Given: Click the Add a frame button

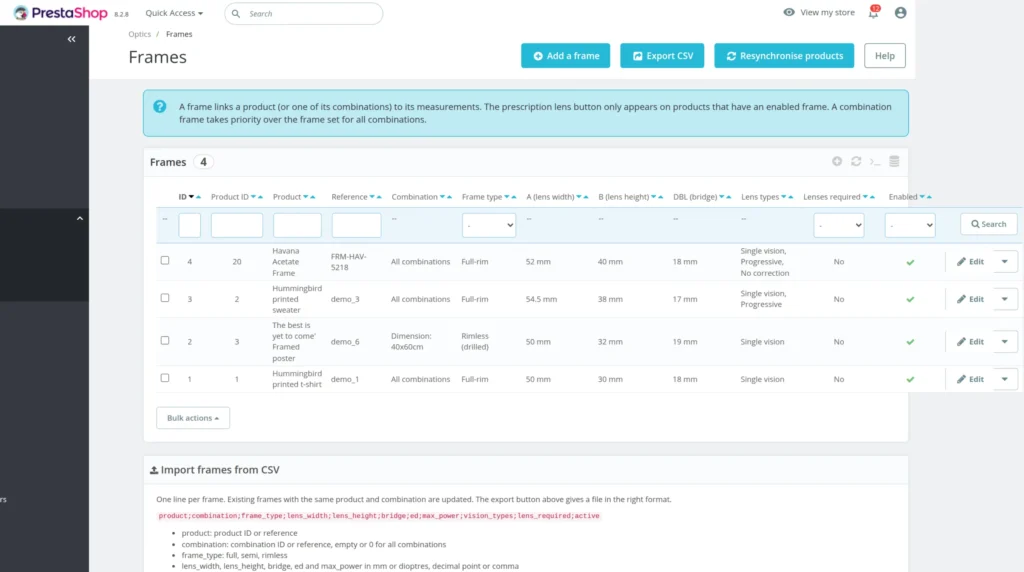Looking at the screenshot, I should pyautogui.click(x=566, y=56).
